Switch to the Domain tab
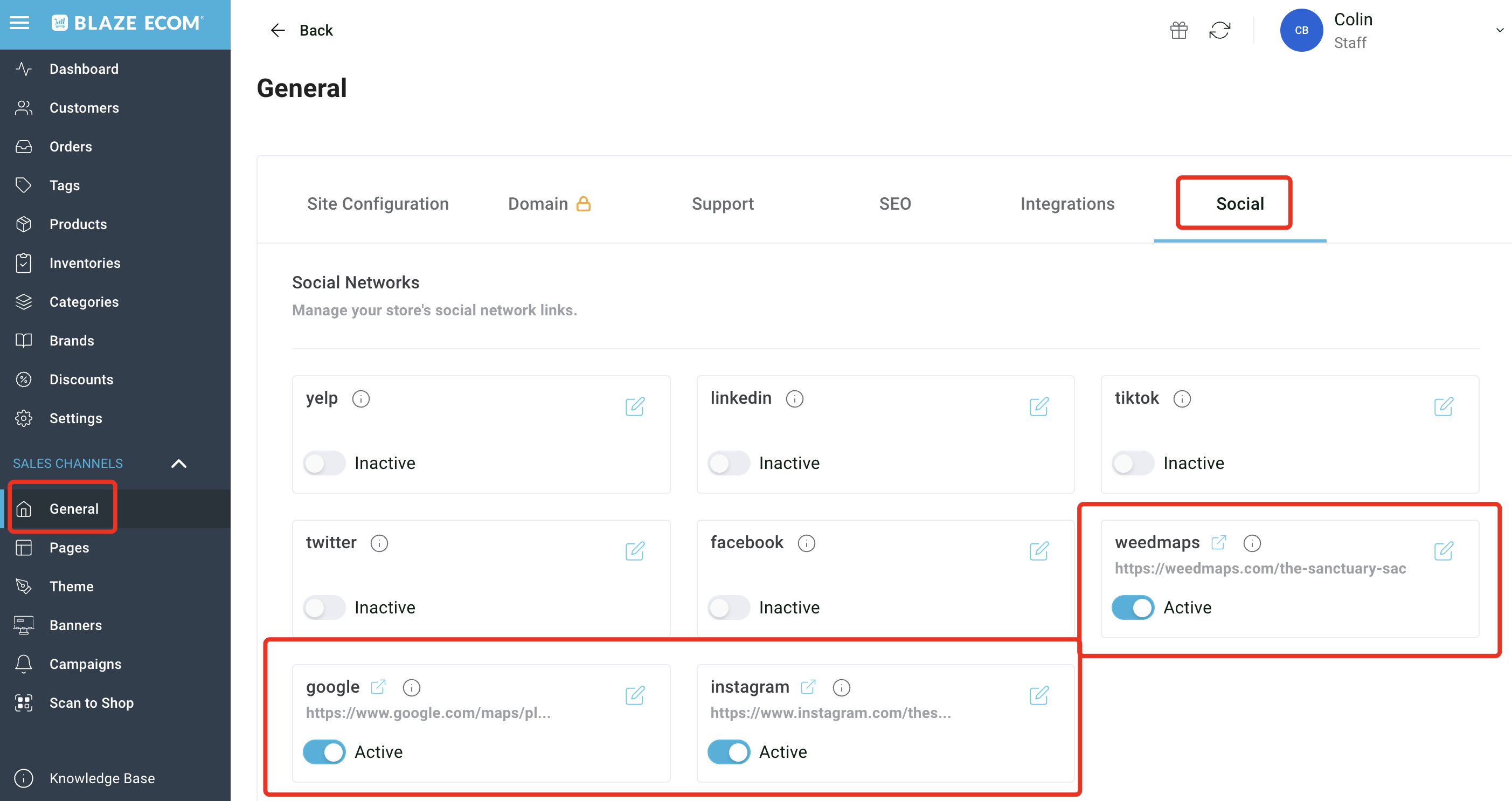 [538, 204]
